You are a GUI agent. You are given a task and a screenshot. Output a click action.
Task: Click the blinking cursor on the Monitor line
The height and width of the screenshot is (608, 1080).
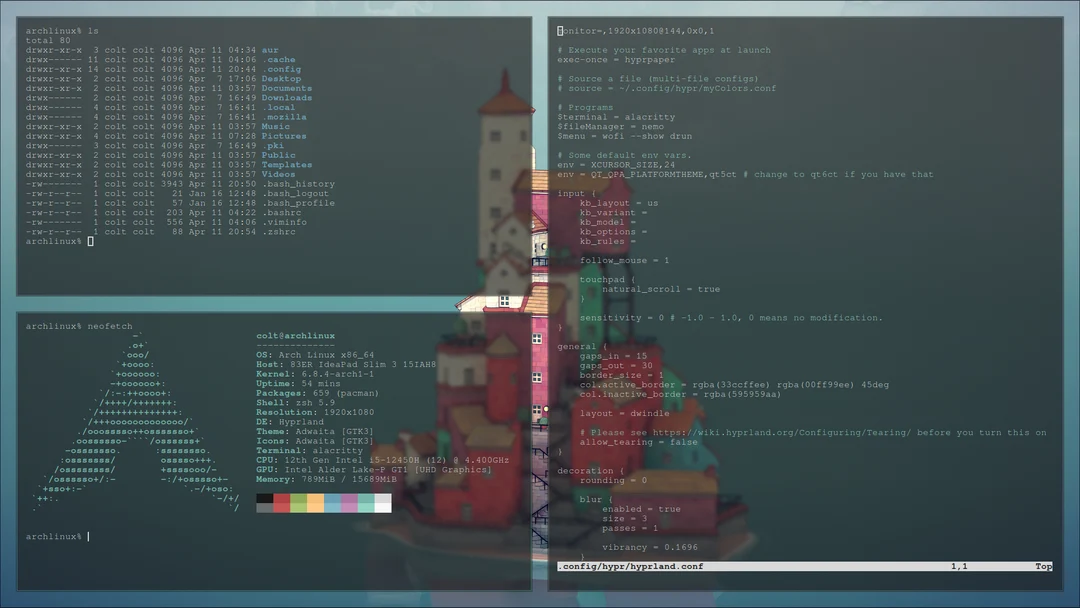tap(558, 30)
